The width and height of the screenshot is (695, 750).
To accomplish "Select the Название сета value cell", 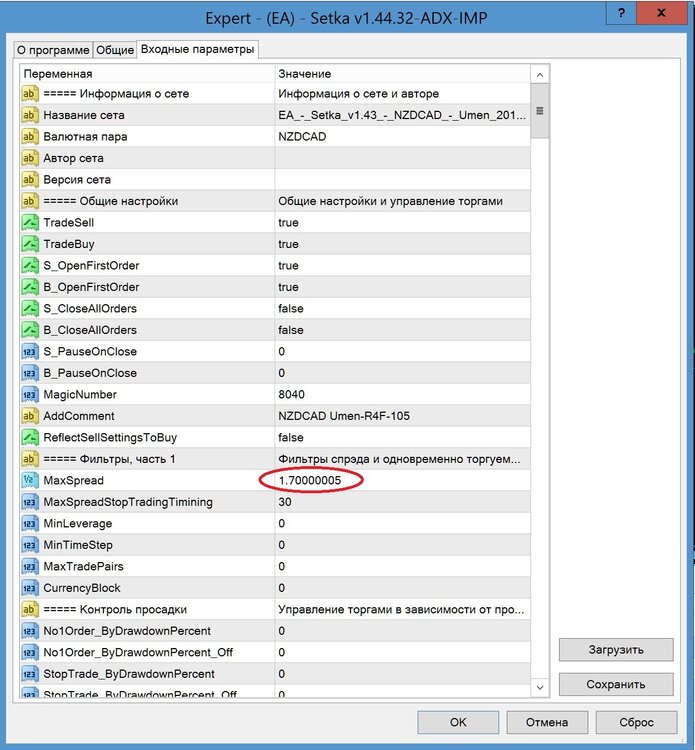I will tap(403, 115).
